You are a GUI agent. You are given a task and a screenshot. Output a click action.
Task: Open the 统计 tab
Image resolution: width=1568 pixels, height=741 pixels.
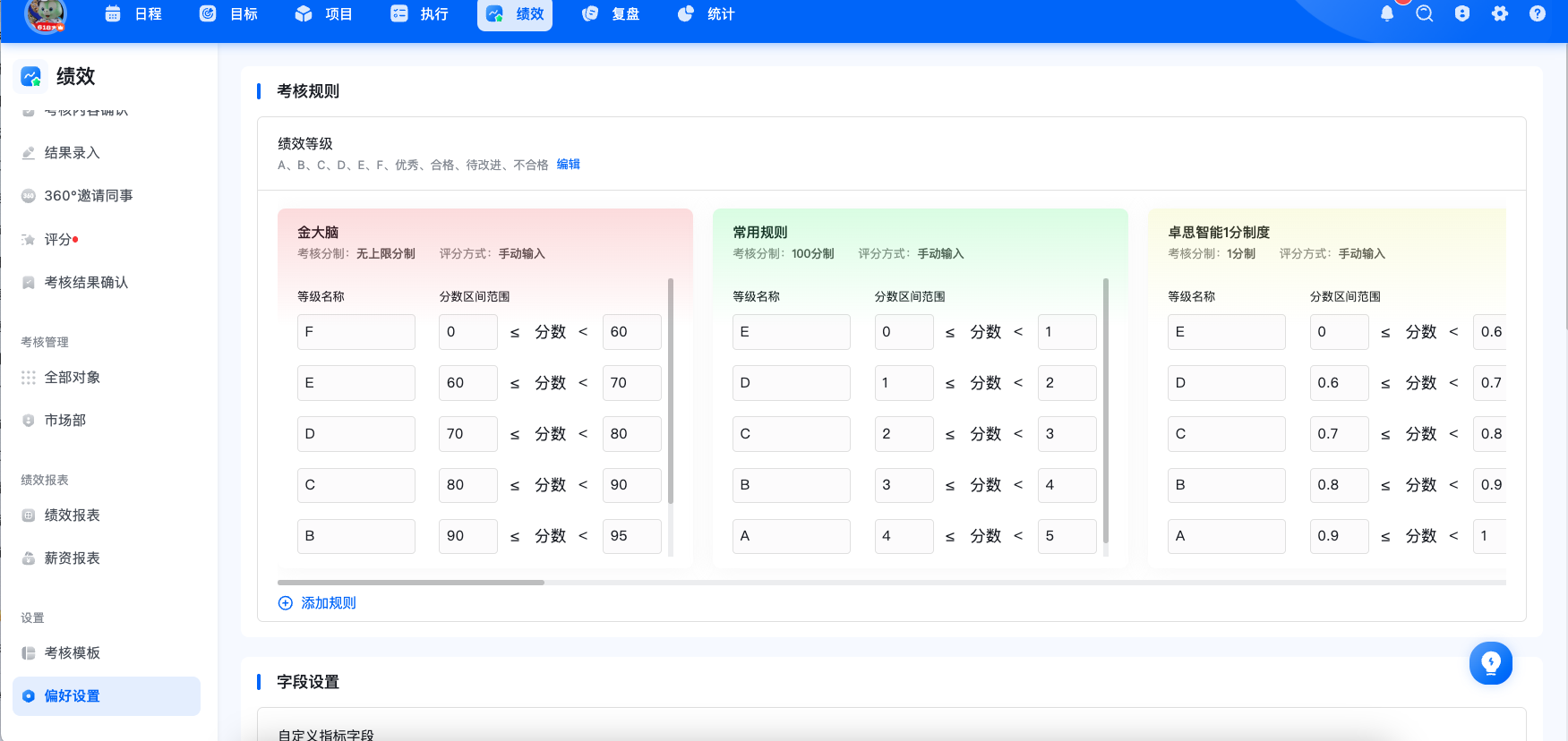[707, 14]
